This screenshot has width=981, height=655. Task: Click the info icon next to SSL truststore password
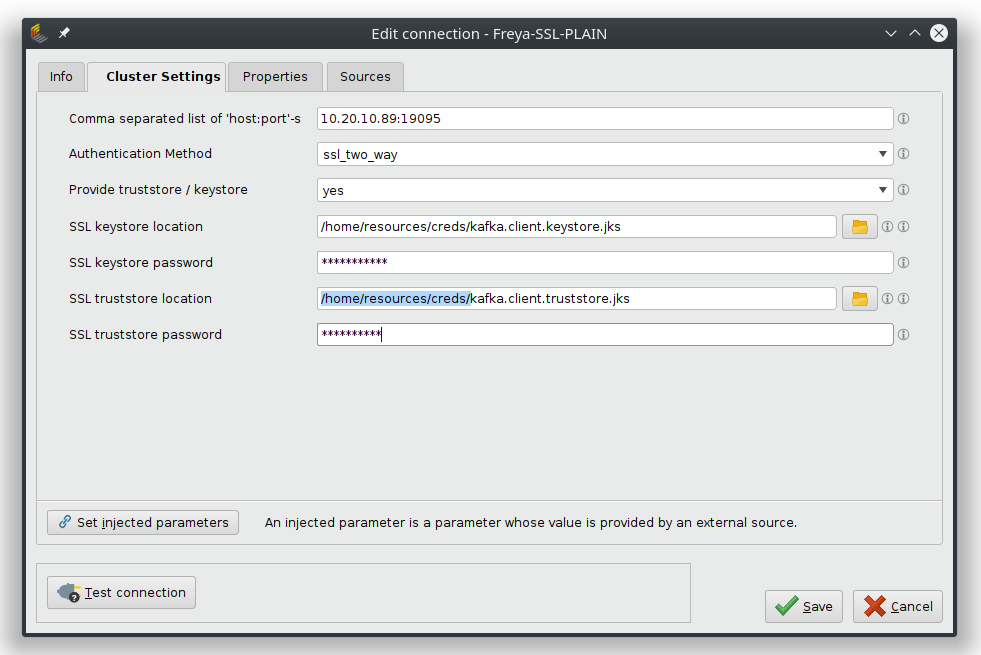pyautogui.click(x=903, y=334)
